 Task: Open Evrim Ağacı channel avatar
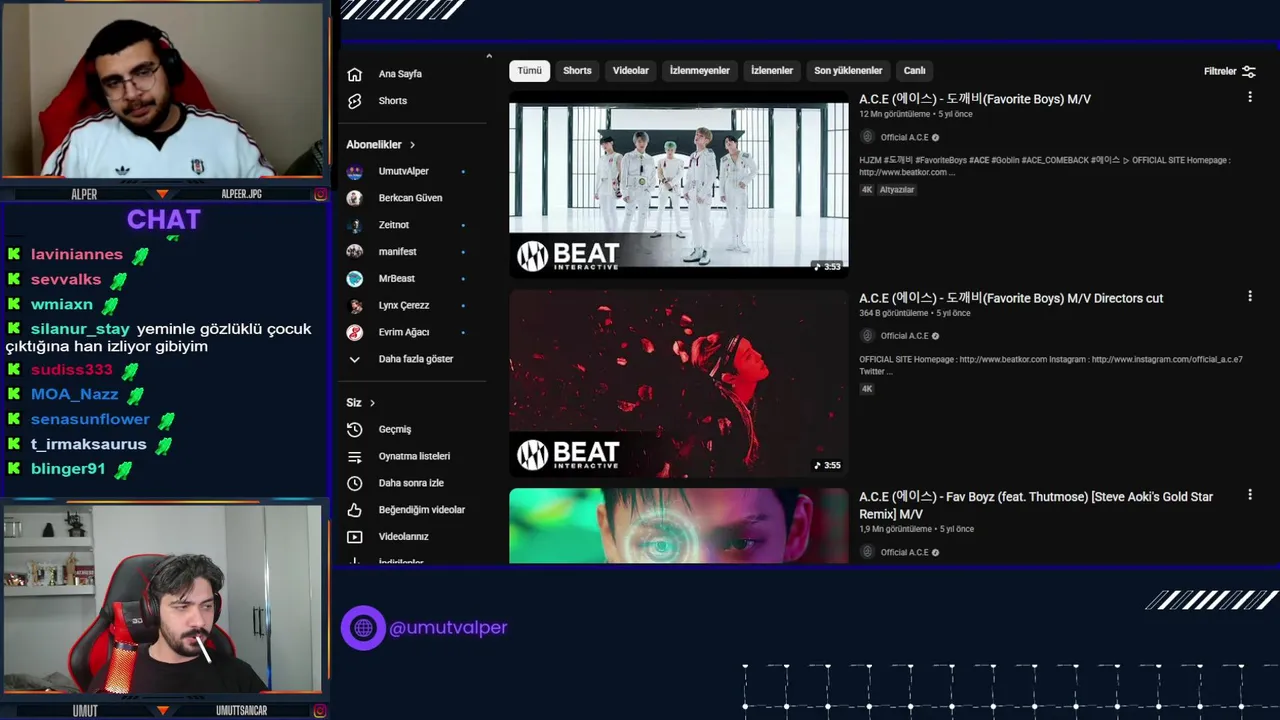(x=354, y=332)
